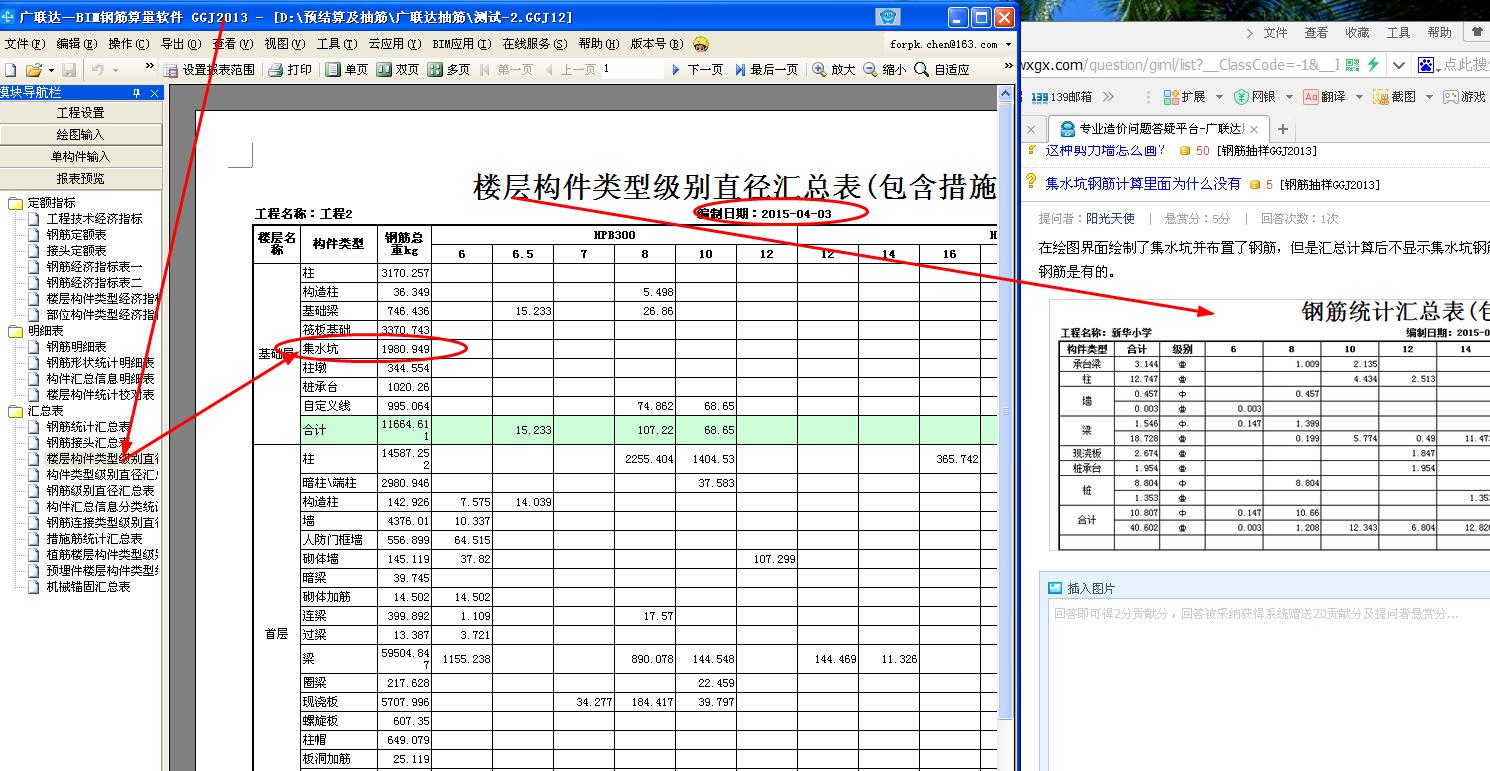Switch to 多页 multi page view
The image size is (1490, 771).
click(448, 70)
